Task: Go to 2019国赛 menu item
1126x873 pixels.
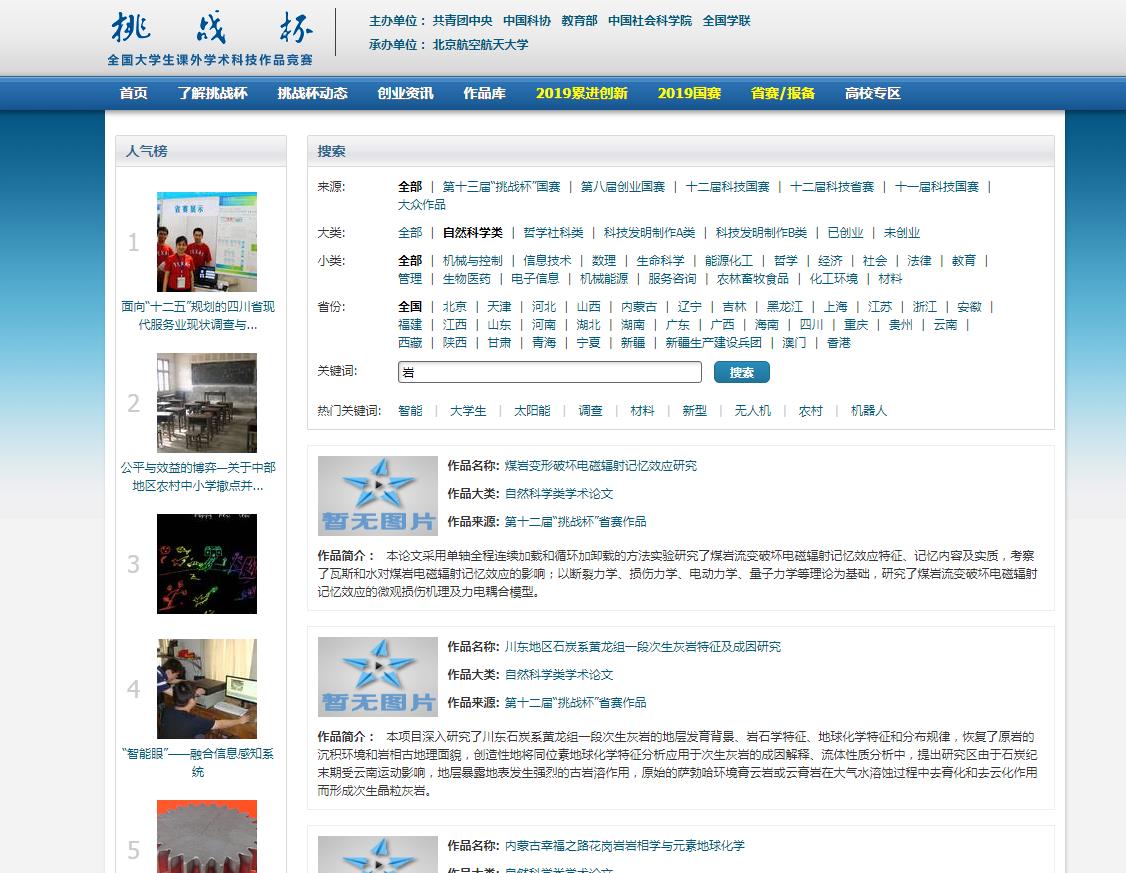Action: 689,93
